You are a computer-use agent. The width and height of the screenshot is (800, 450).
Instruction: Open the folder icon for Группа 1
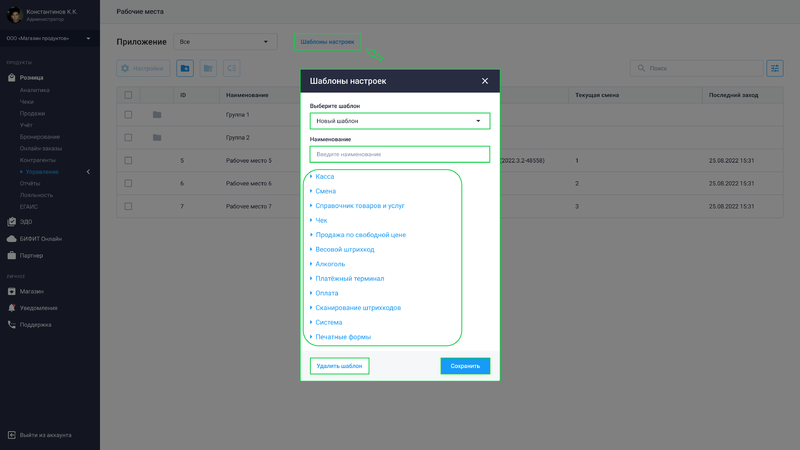tap(156, 115)
